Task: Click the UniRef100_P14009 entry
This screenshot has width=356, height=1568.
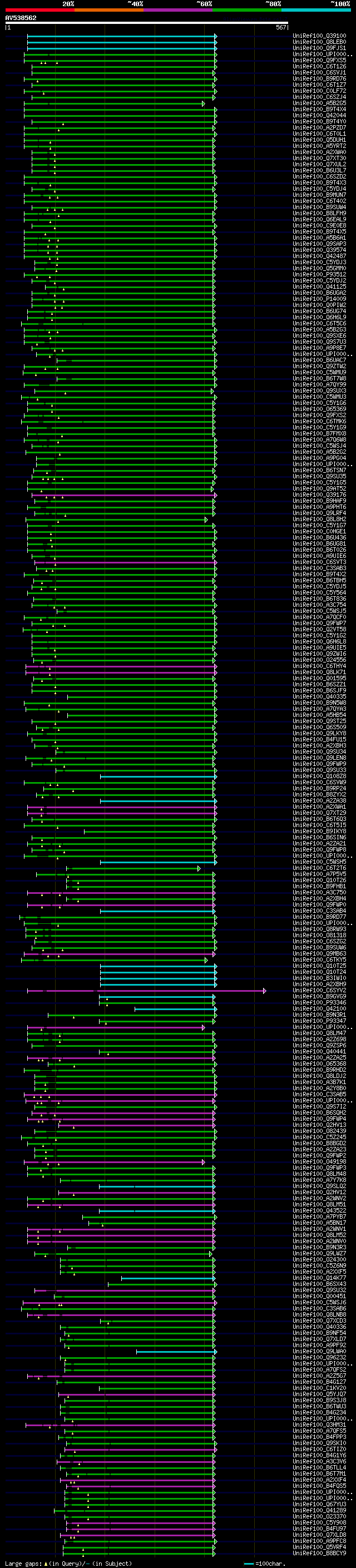Action: click(319, 299)
